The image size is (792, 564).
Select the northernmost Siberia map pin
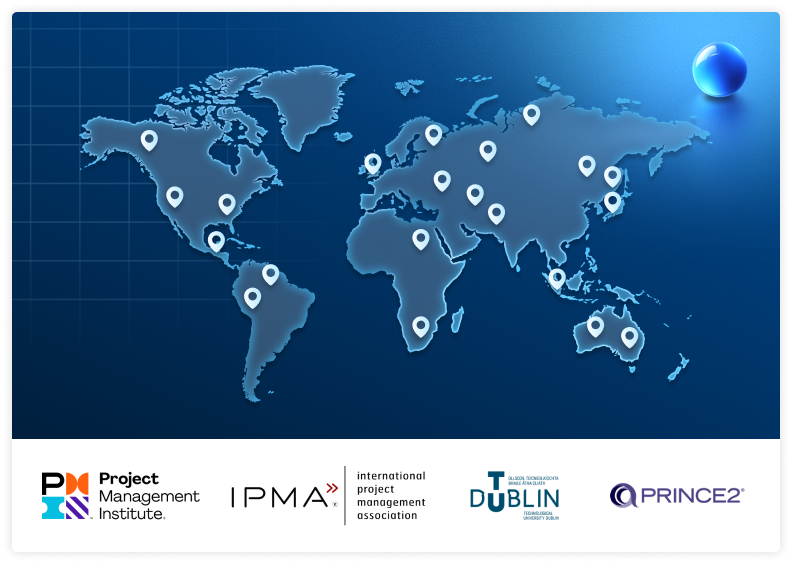pos(531,115)
